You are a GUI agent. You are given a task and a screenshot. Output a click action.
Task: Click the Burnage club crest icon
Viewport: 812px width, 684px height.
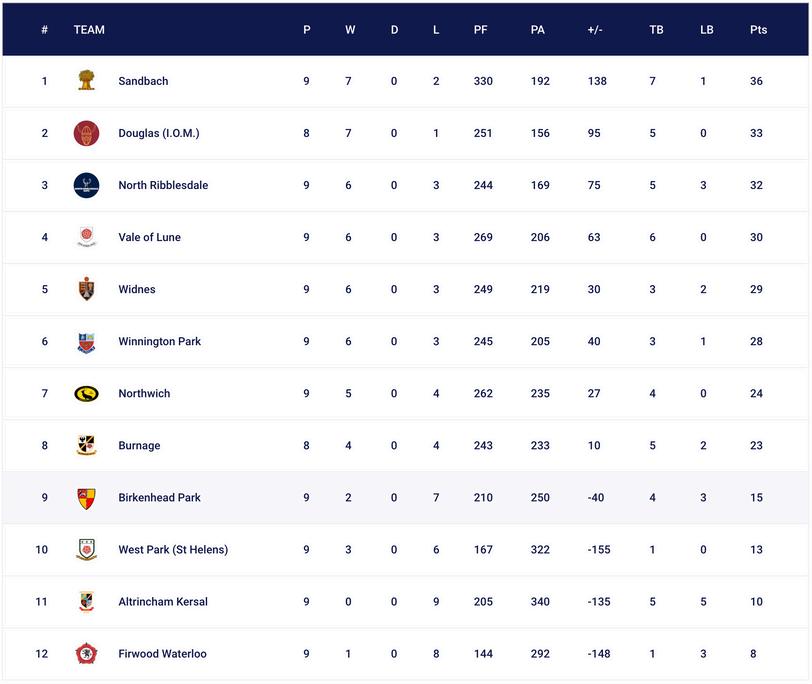87,446
